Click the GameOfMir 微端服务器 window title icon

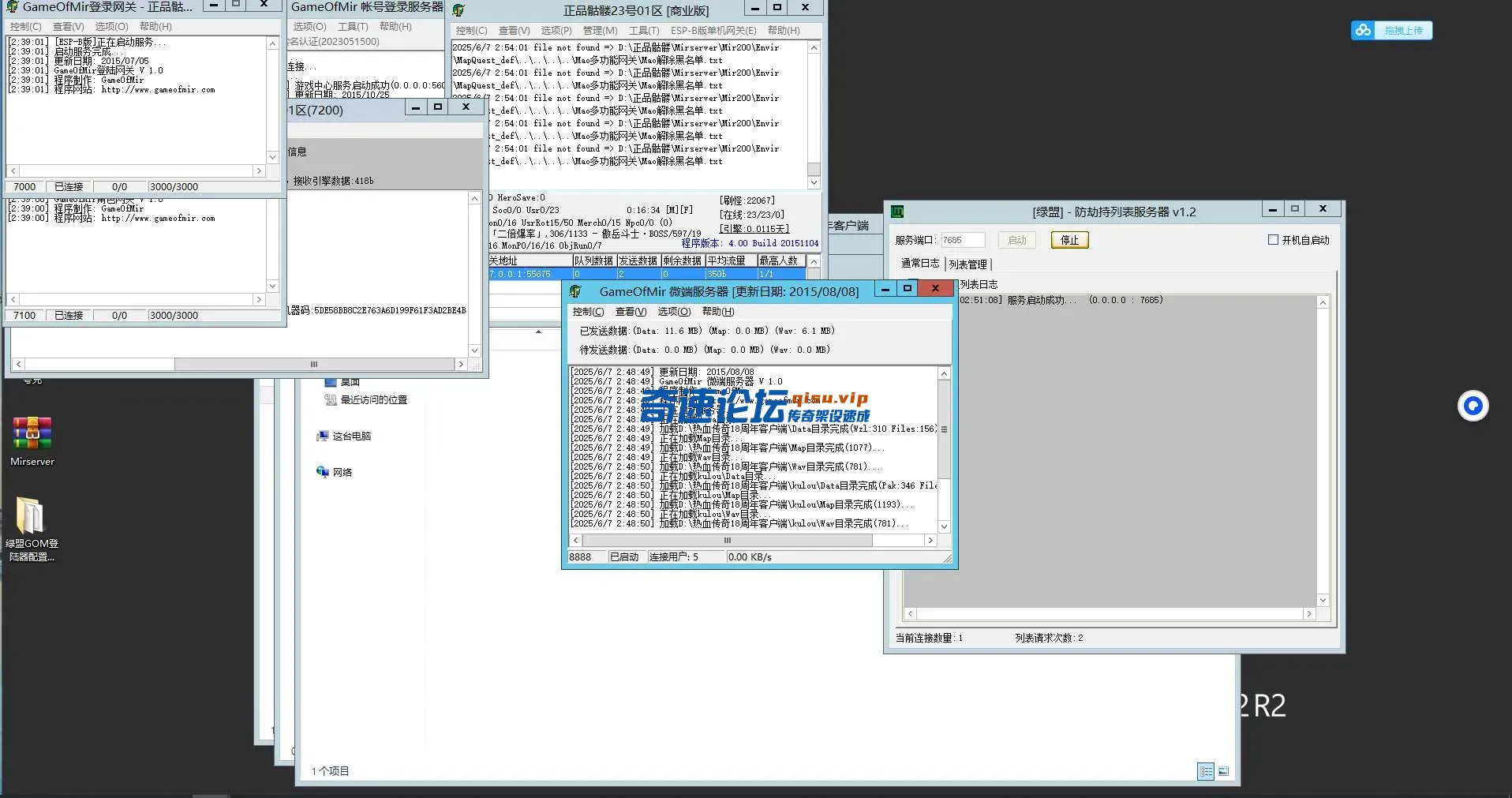575,291
